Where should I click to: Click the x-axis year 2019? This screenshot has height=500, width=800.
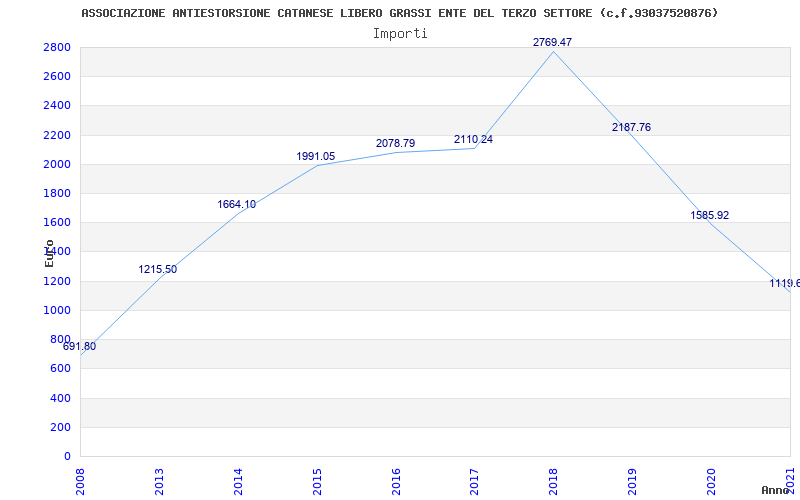(633, 481)
